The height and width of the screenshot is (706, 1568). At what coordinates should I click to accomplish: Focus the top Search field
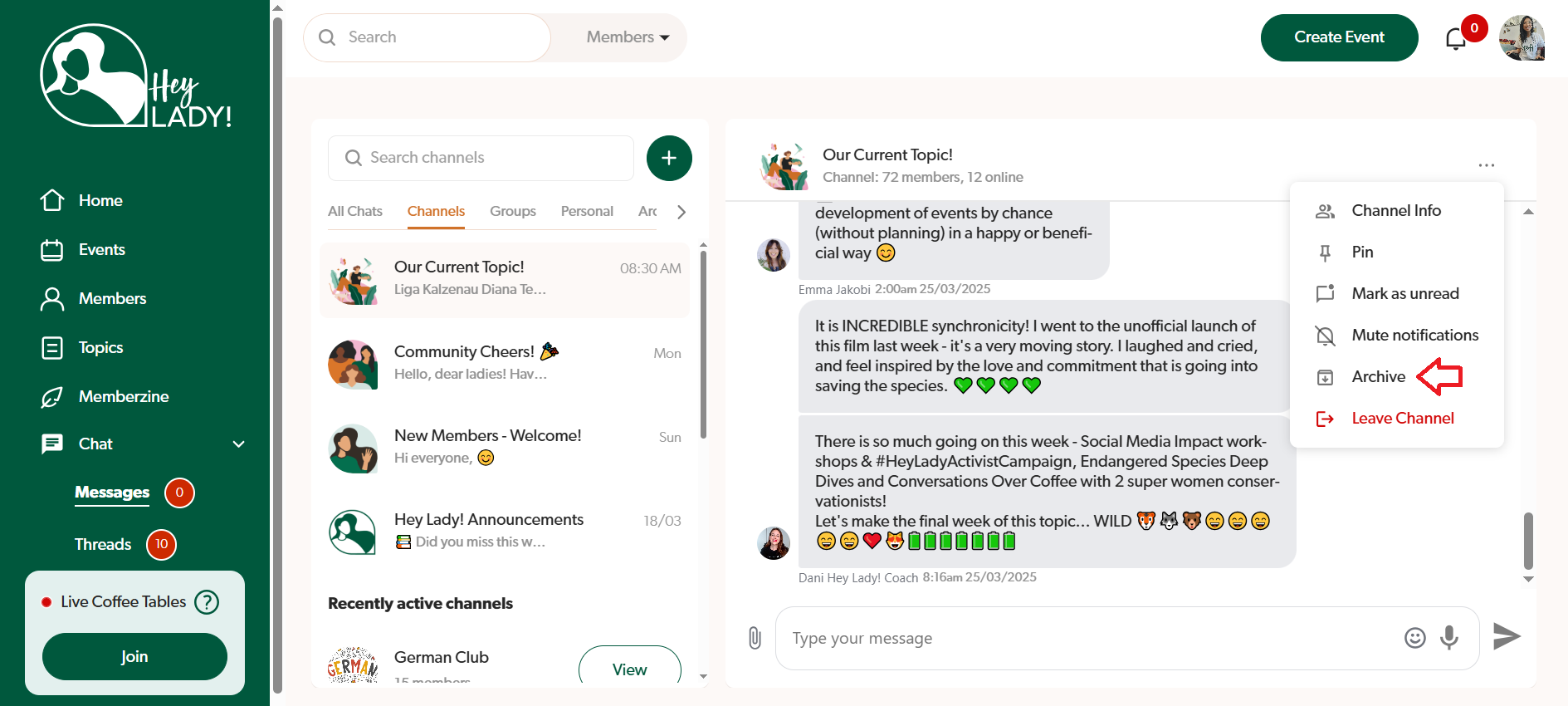tap(427, 37)
